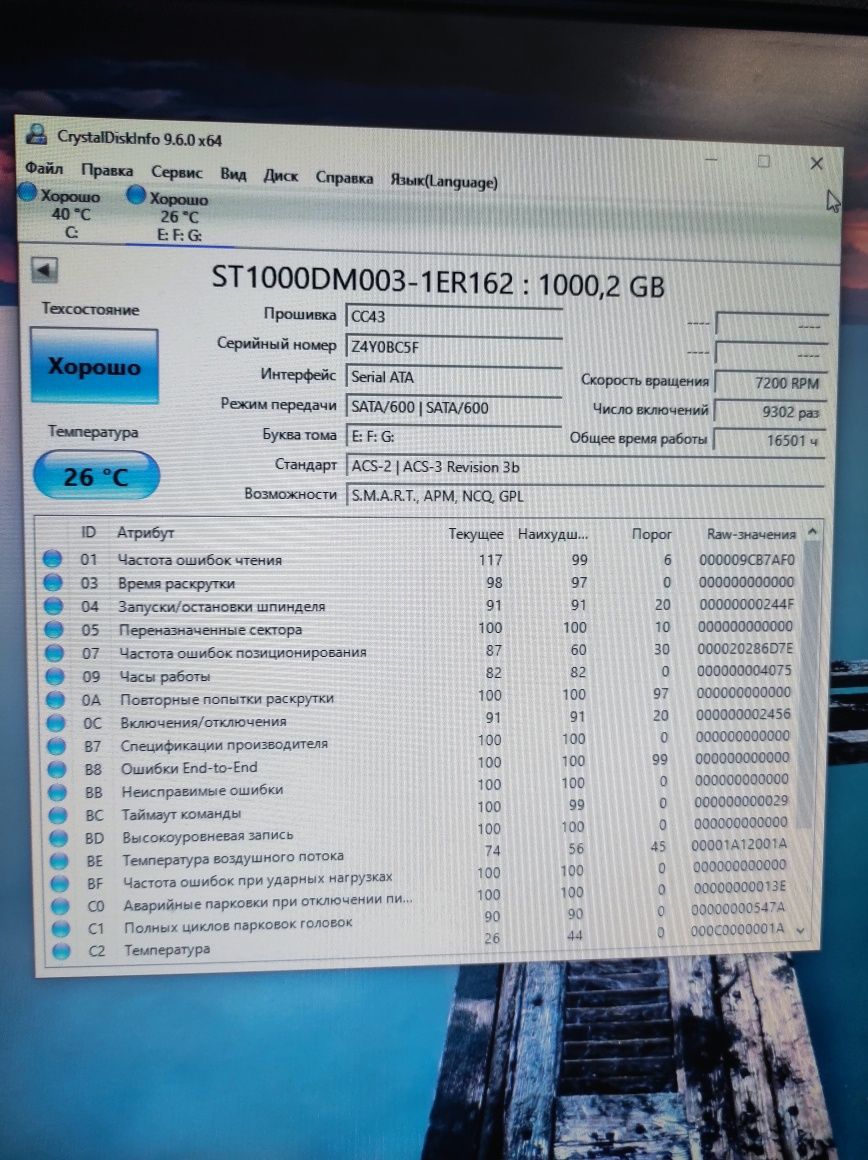Open the Файл menu
This screenshot has width=868, height=1160.
44,169
